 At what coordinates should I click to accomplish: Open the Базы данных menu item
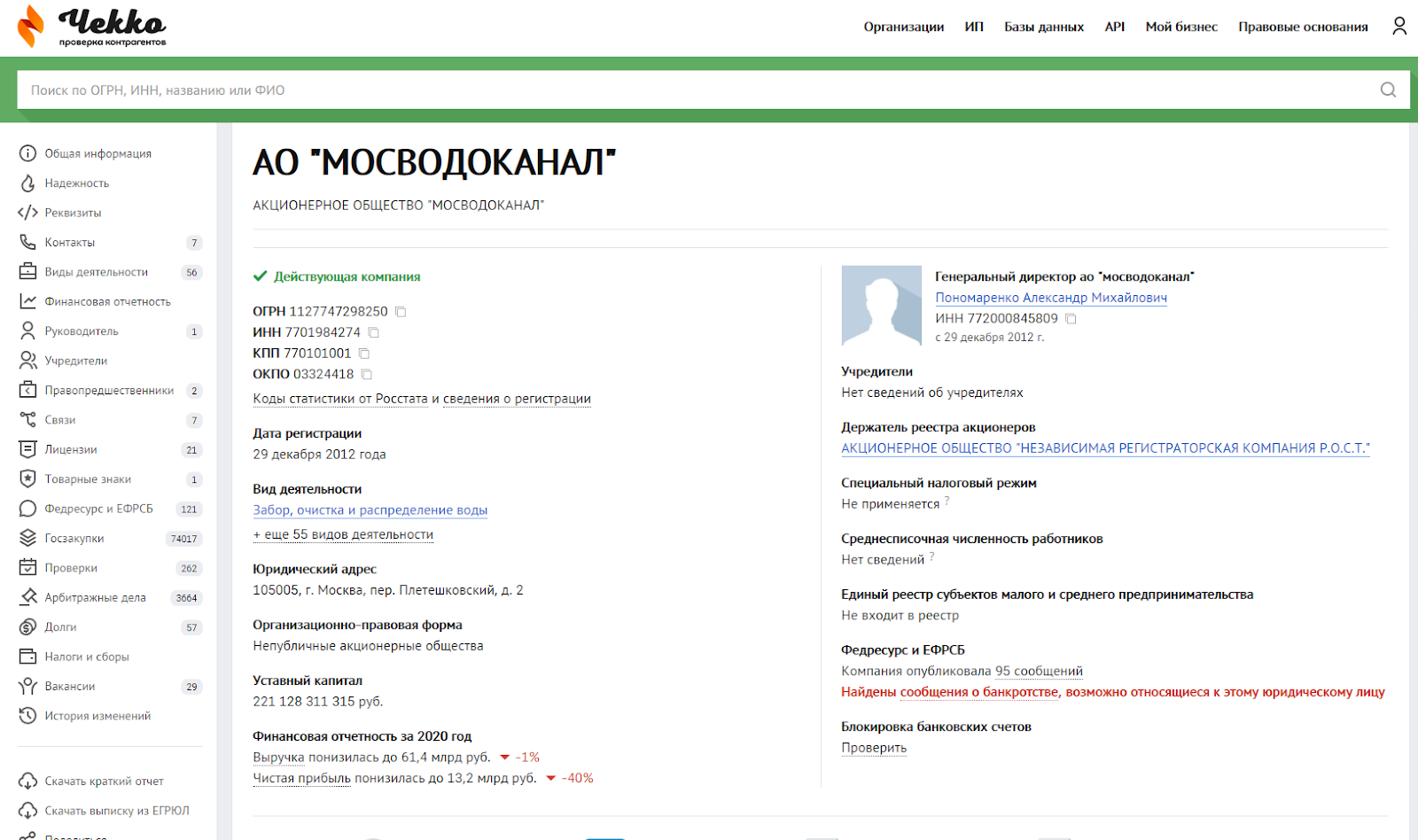(1043, 27)
